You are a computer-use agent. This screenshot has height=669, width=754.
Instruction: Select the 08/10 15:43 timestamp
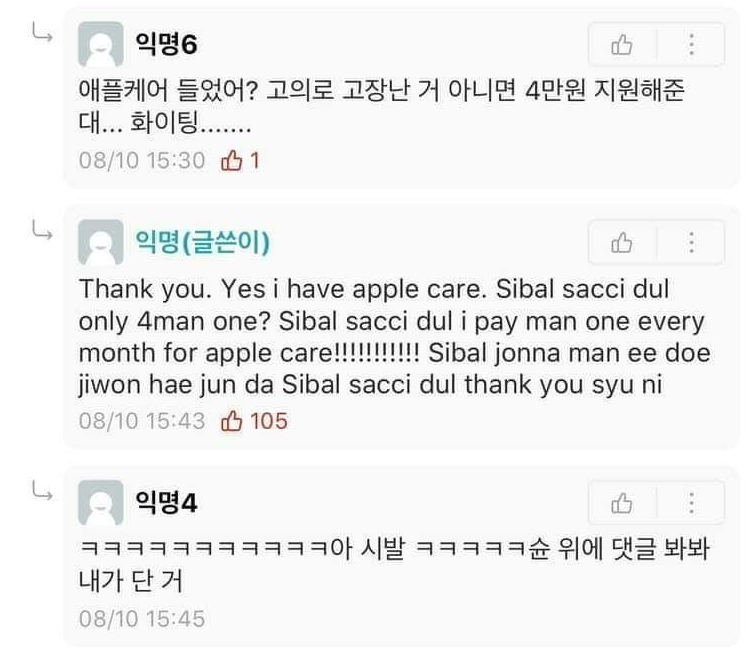pyautogui.click(x=141, y=421)
